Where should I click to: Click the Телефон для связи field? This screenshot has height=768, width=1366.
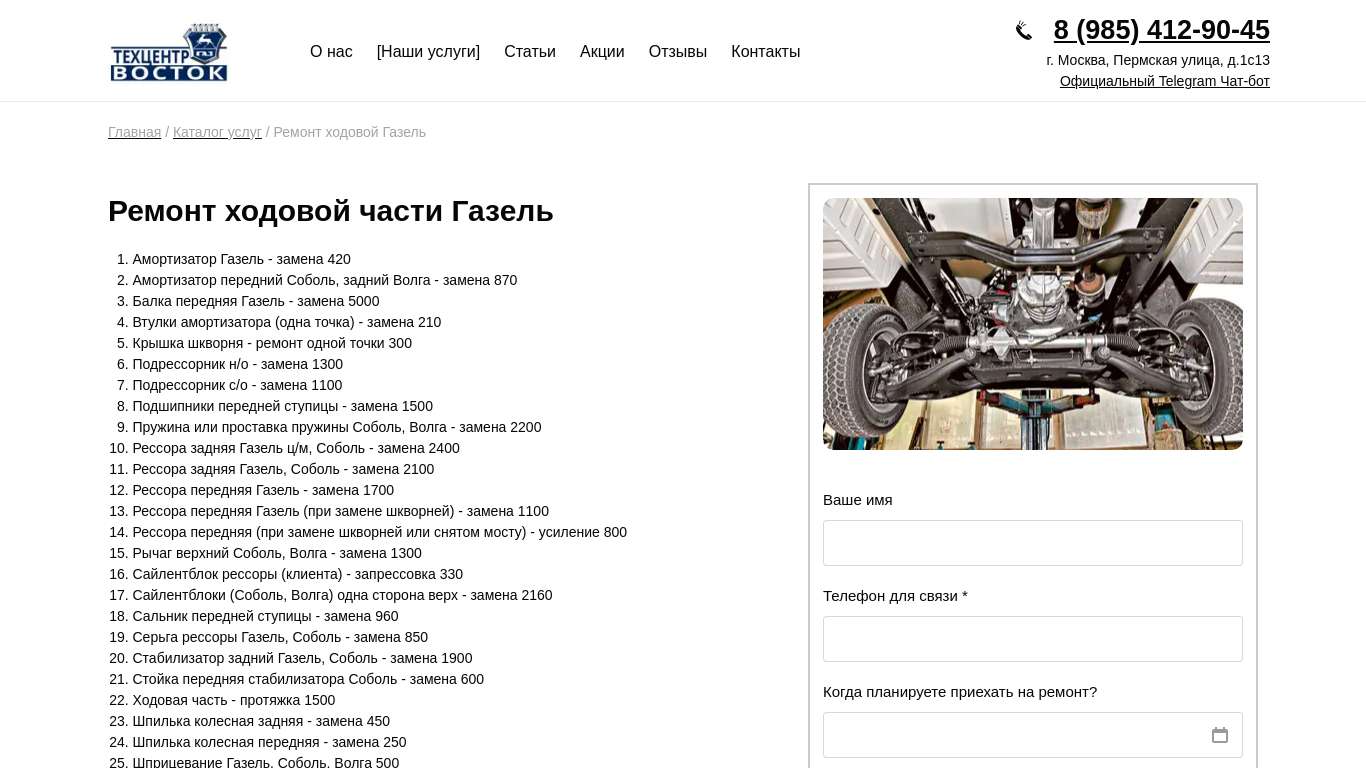[x=1032, y=639]
